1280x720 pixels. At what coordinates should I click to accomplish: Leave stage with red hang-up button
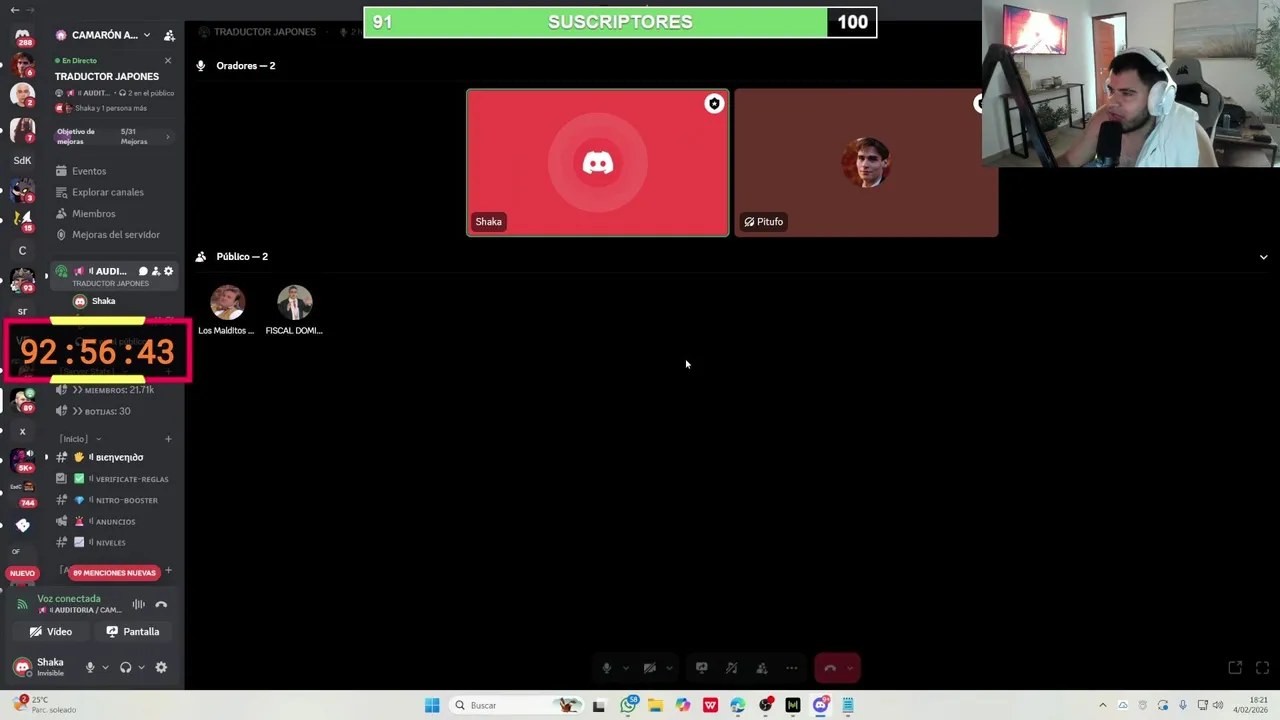[x=830, y=668]
